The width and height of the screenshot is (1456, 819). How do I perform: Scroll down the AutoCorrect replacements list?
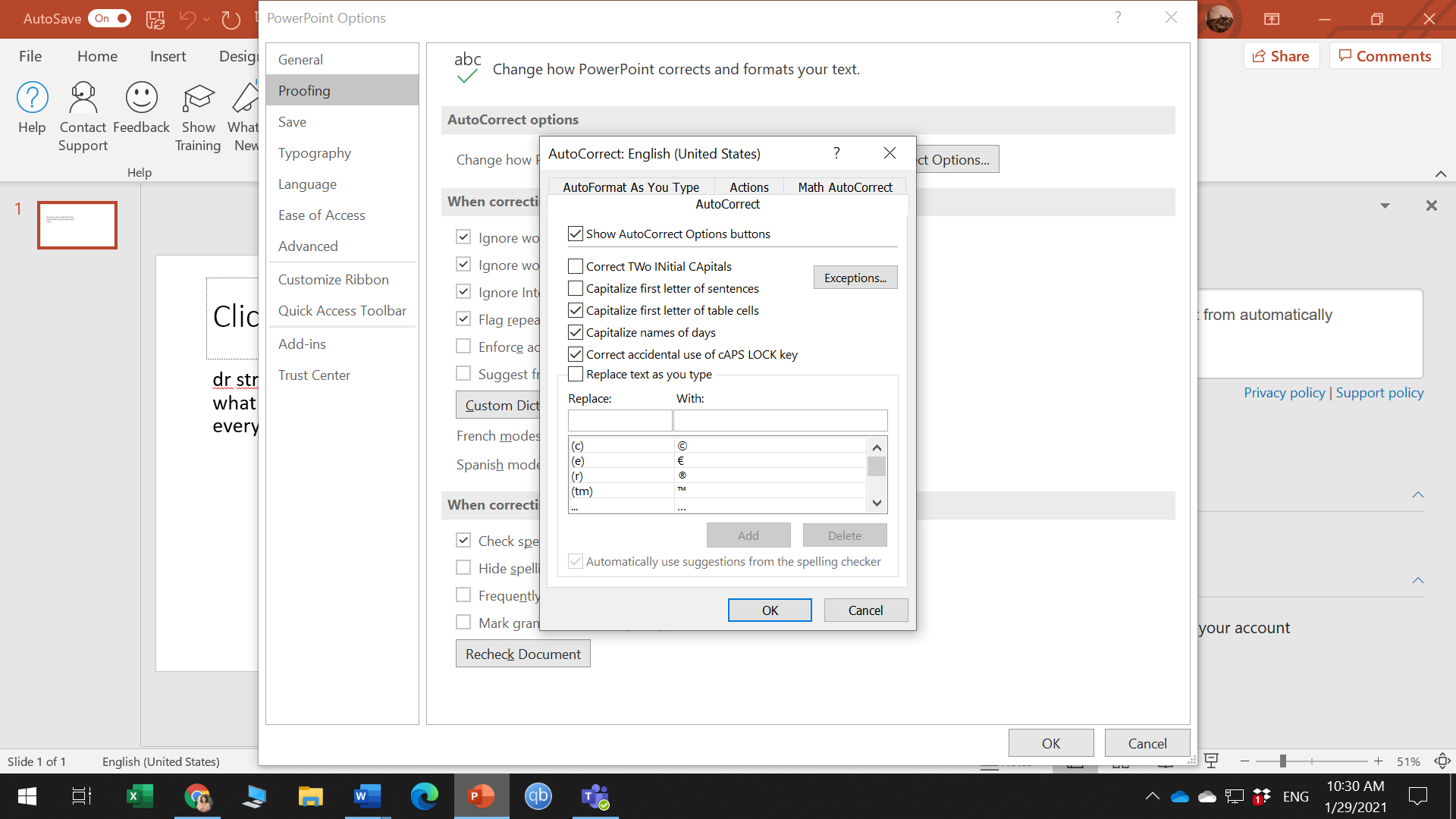877,504
